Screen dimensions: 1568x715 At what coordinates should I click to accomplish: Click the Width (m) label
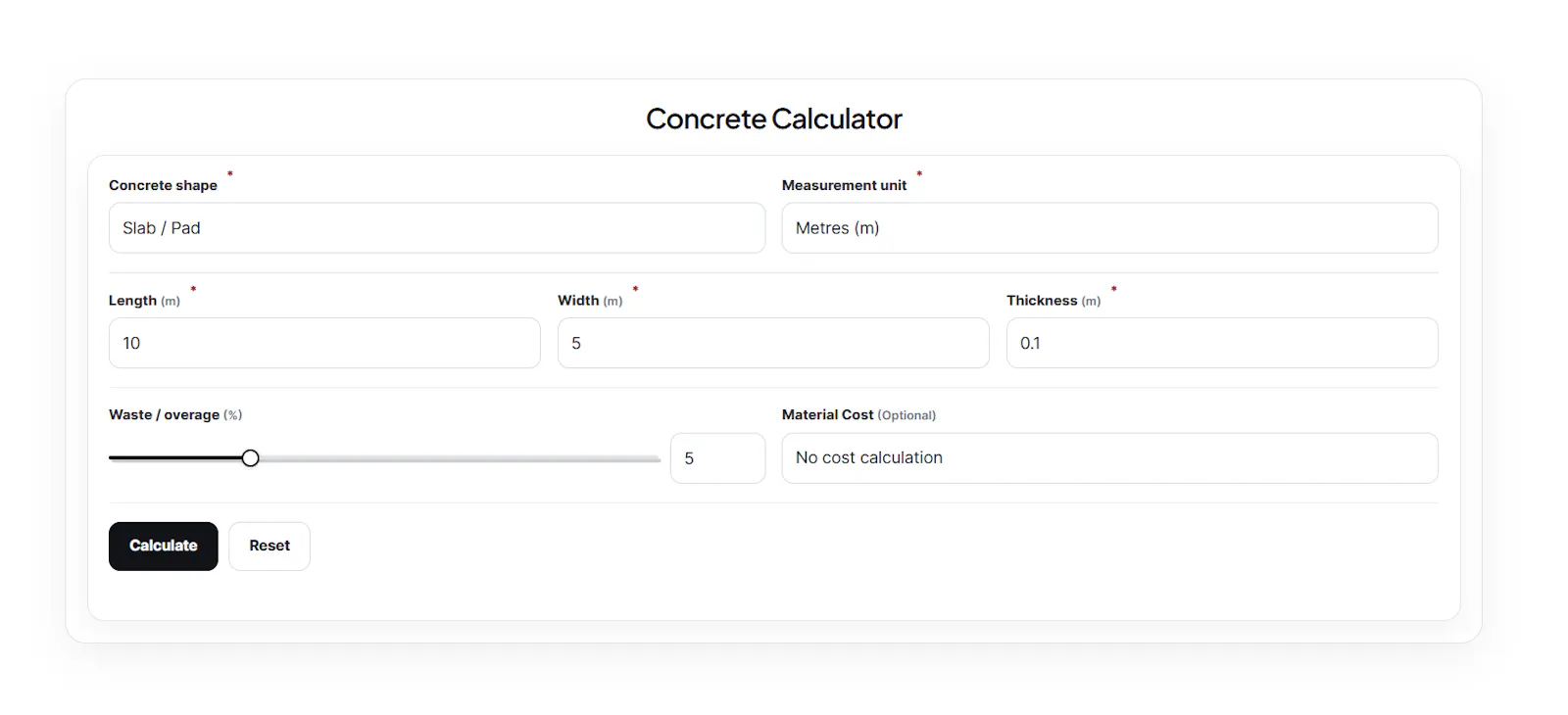click(x=590, y=301)
